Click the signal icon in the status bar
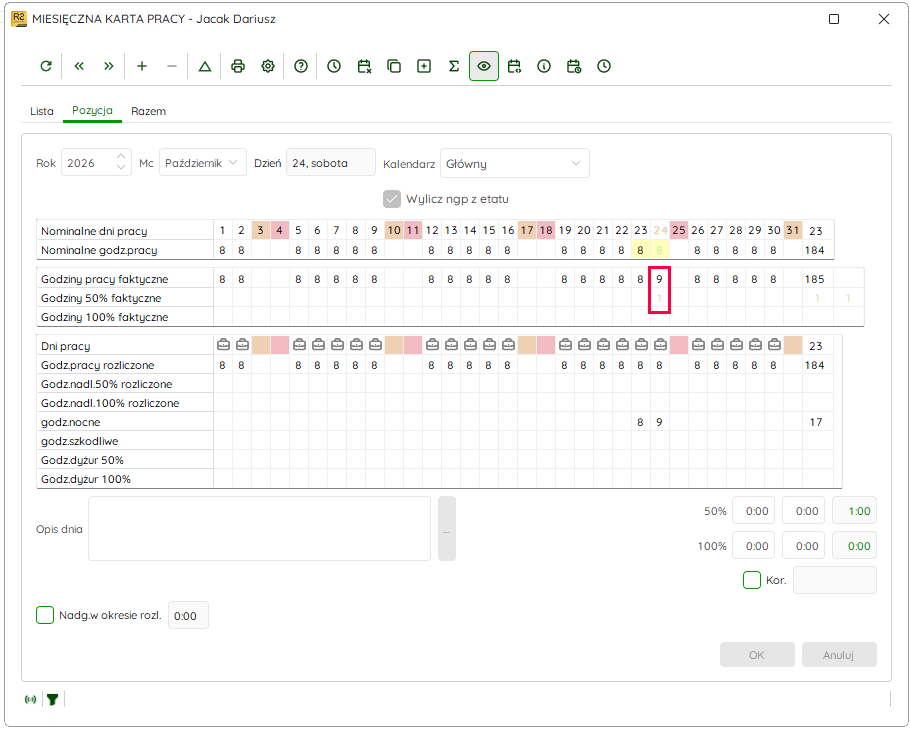Screen dimensions: 910x729 pos(31,700)
